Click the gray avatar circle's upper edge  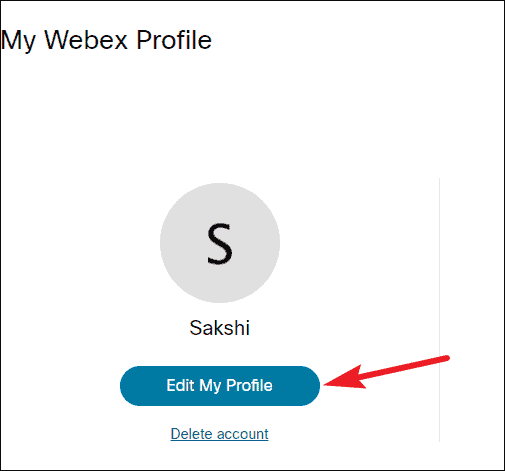coord(220,184)
